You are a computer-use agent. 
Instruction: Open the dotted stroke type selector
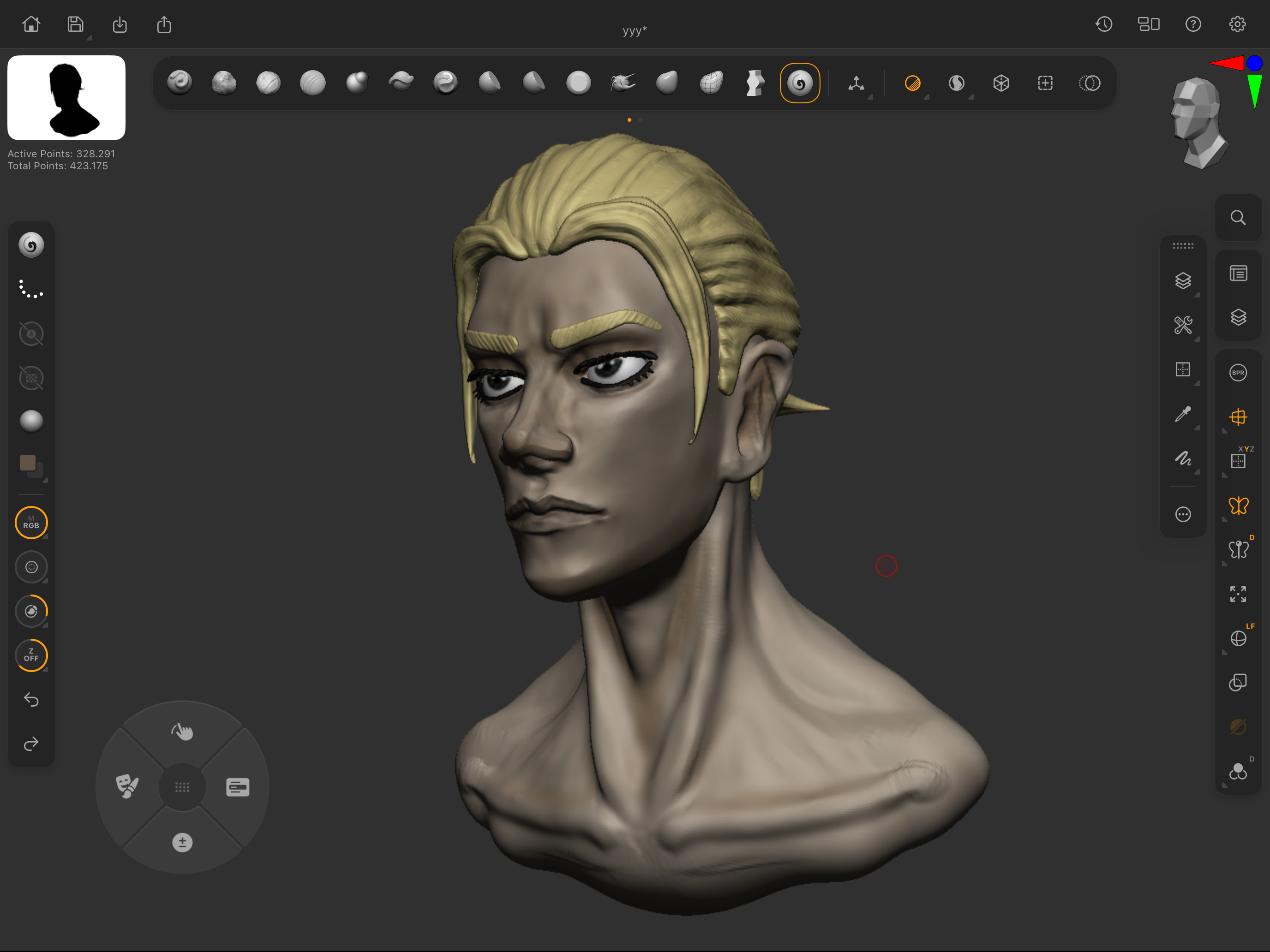(x=31, y=289)
